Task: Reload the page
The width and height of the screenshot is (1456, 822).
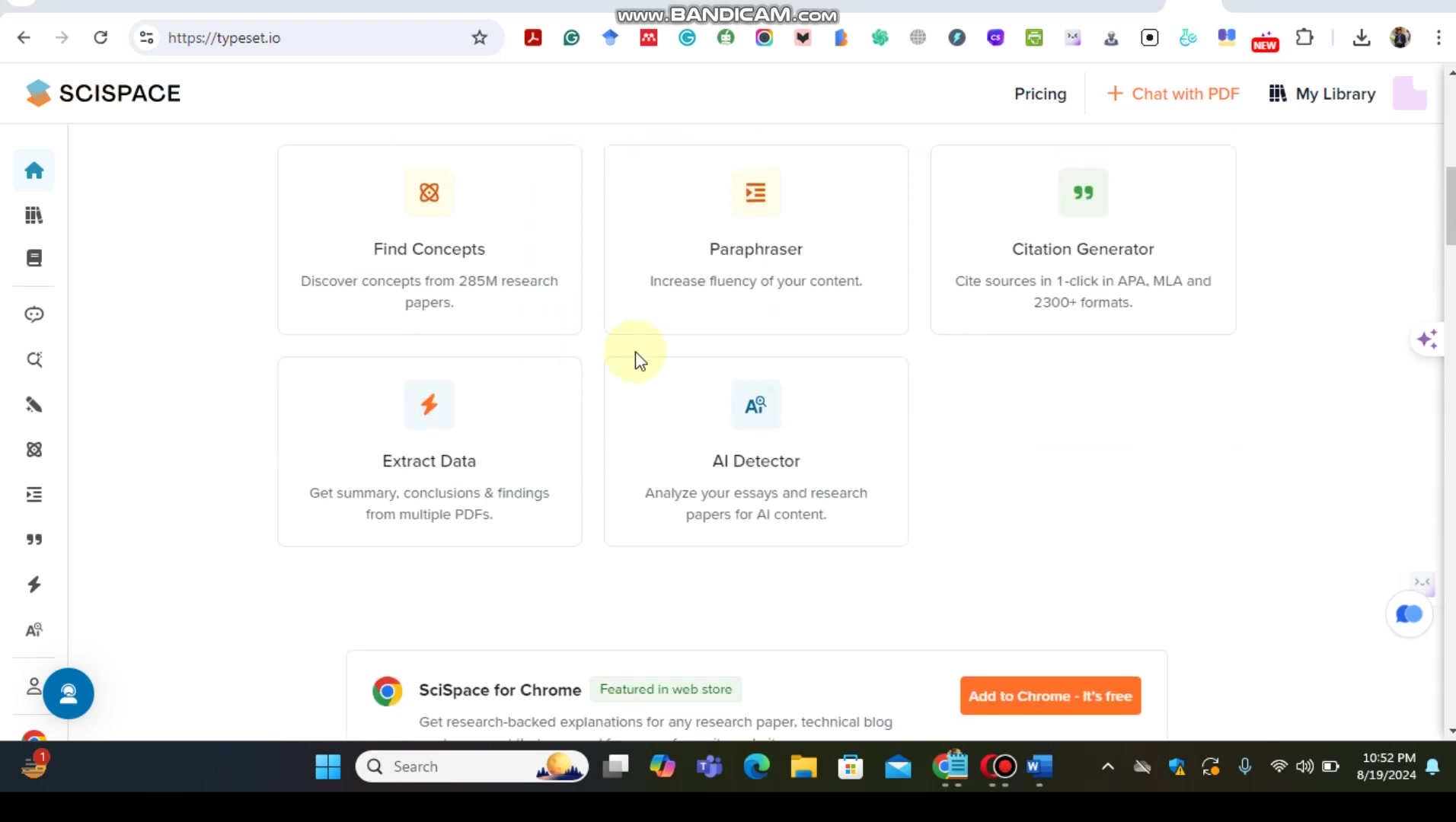Action: pyautogui.click(x=101, y=37)
